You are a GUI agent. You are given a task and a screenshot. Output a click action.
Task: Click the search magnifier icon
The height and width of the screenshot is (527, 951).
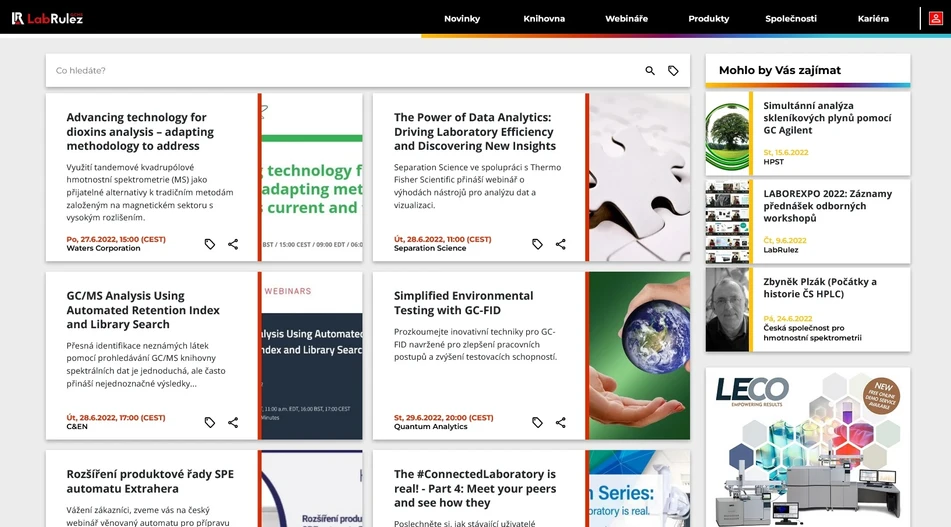[x=650, y=71]
